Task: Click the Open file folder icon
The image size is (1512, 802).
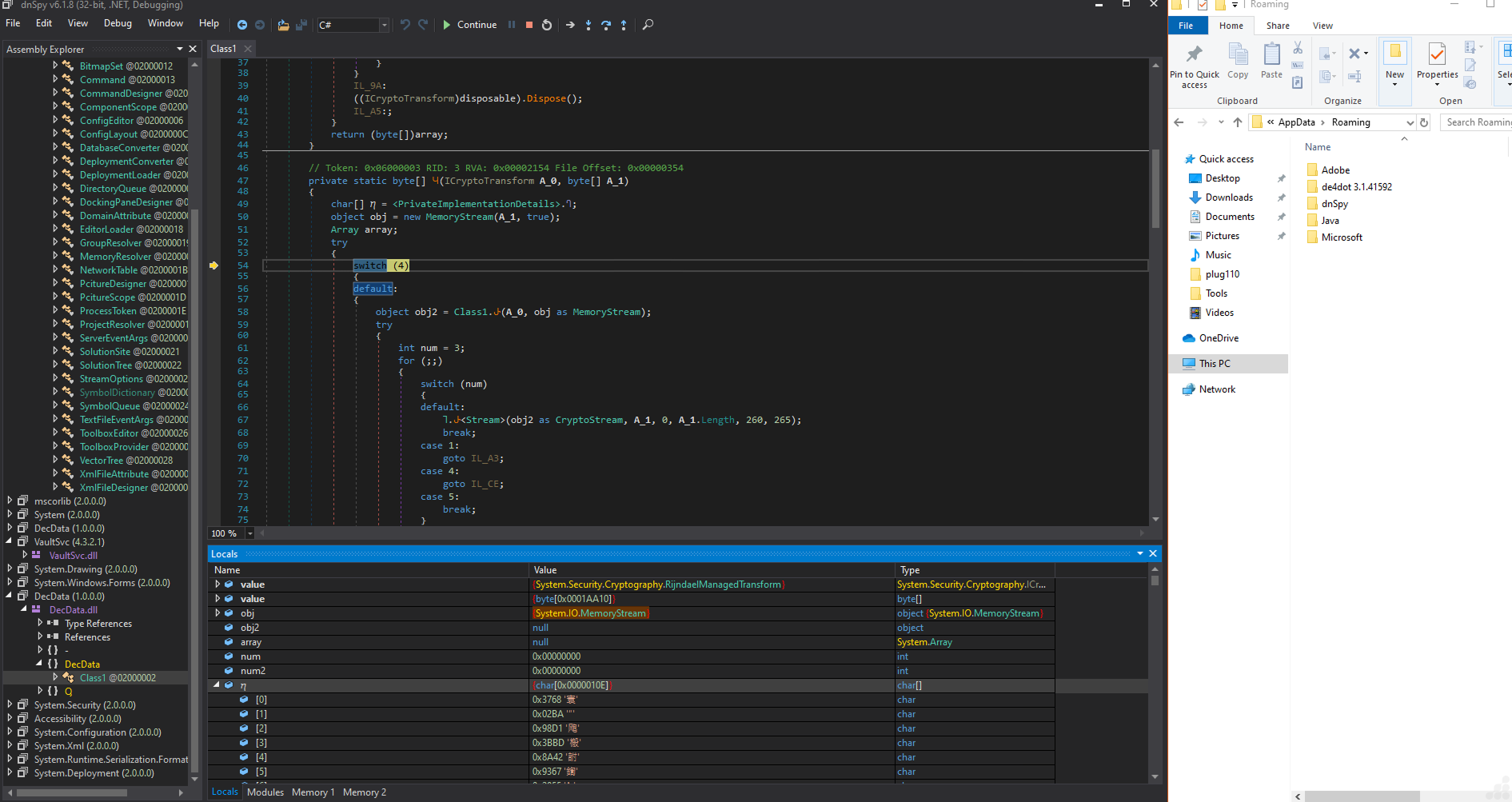Action: click(283, 25)
